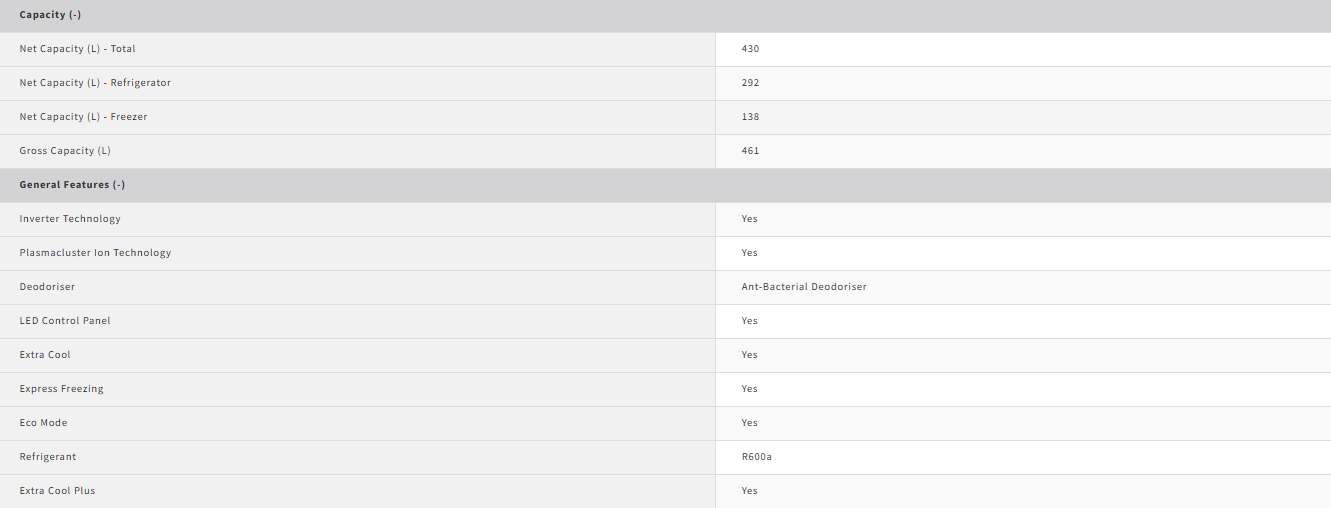Screen dimensions: 1331x508
Task: Click the Plasmacluster Ion Technology label
Action: [x=95, y=253]
